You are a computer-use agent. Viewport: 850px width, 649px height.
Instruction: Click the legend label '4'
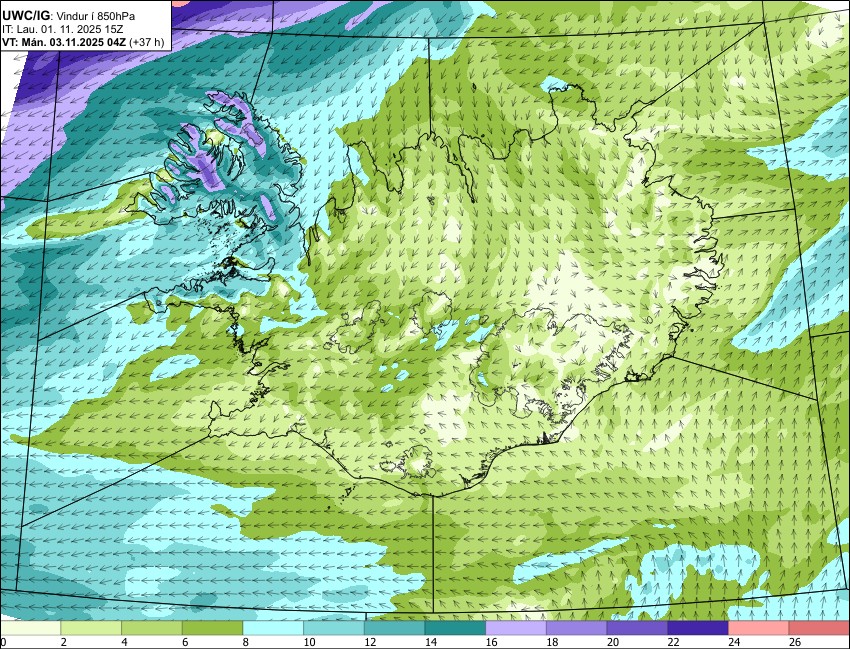[x=124, y=642]
